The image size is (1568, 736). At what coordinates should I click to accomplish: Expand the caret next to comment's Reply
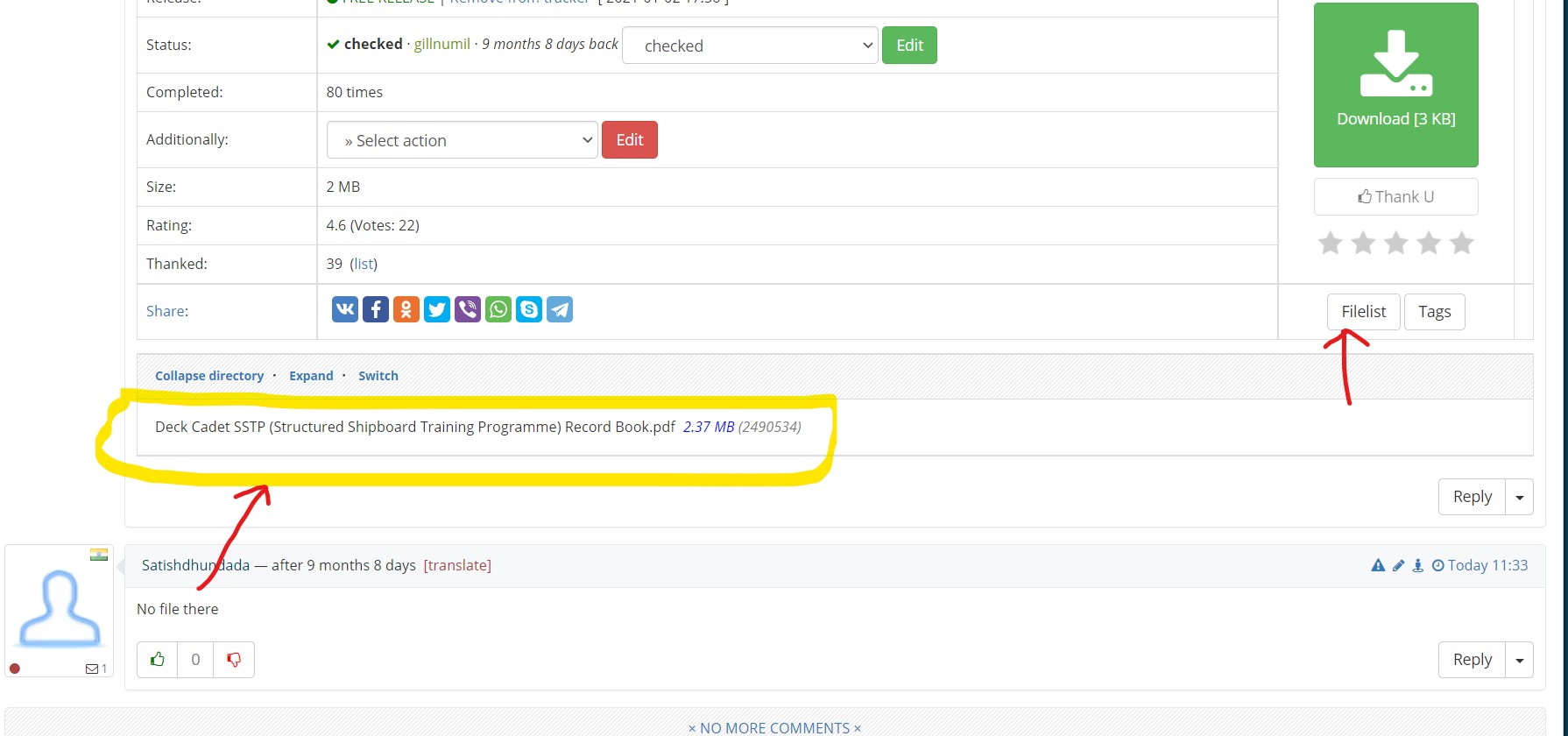point(1519,660)
